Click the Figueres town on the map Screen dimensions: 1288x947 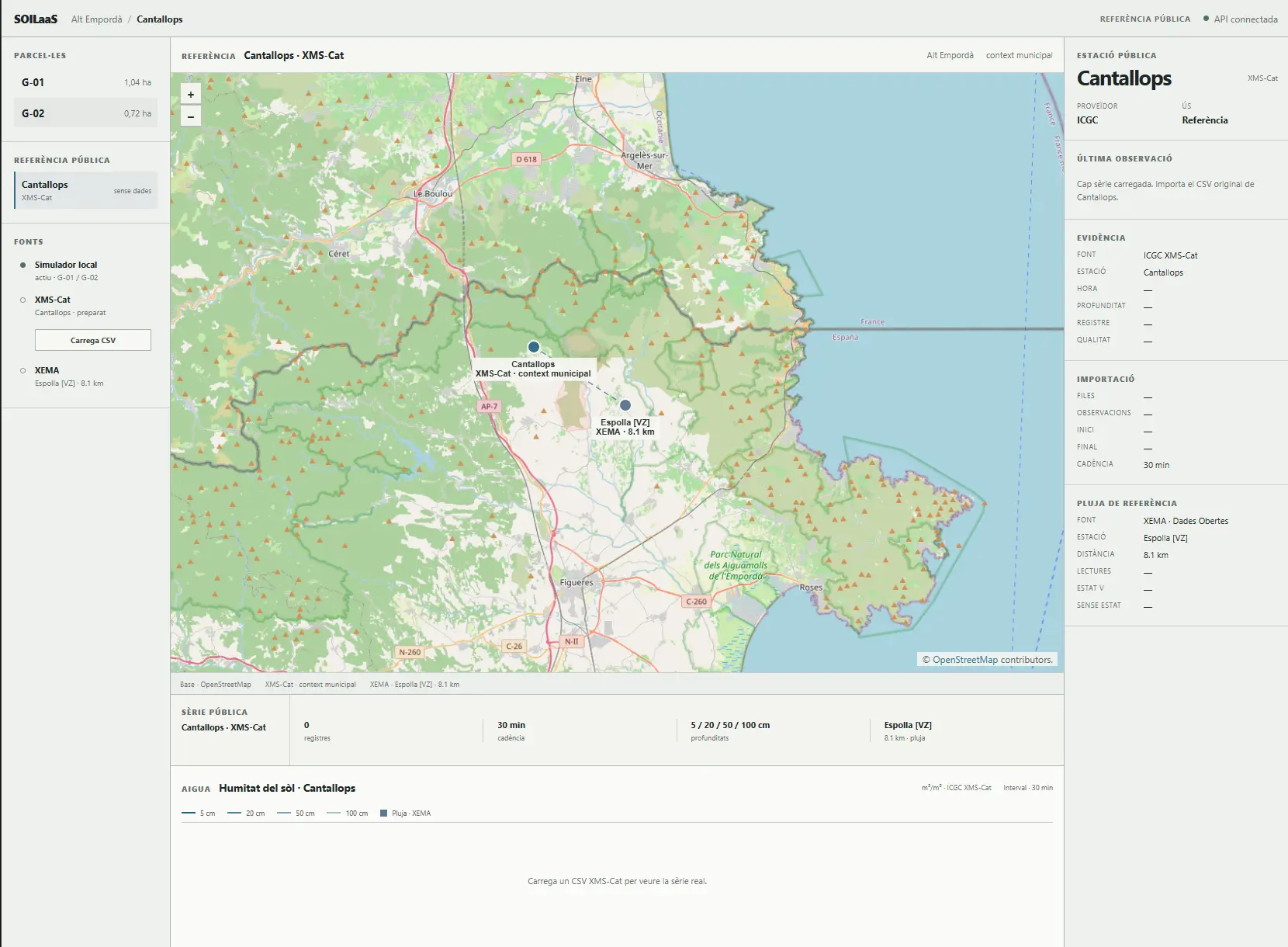[576, 582]
